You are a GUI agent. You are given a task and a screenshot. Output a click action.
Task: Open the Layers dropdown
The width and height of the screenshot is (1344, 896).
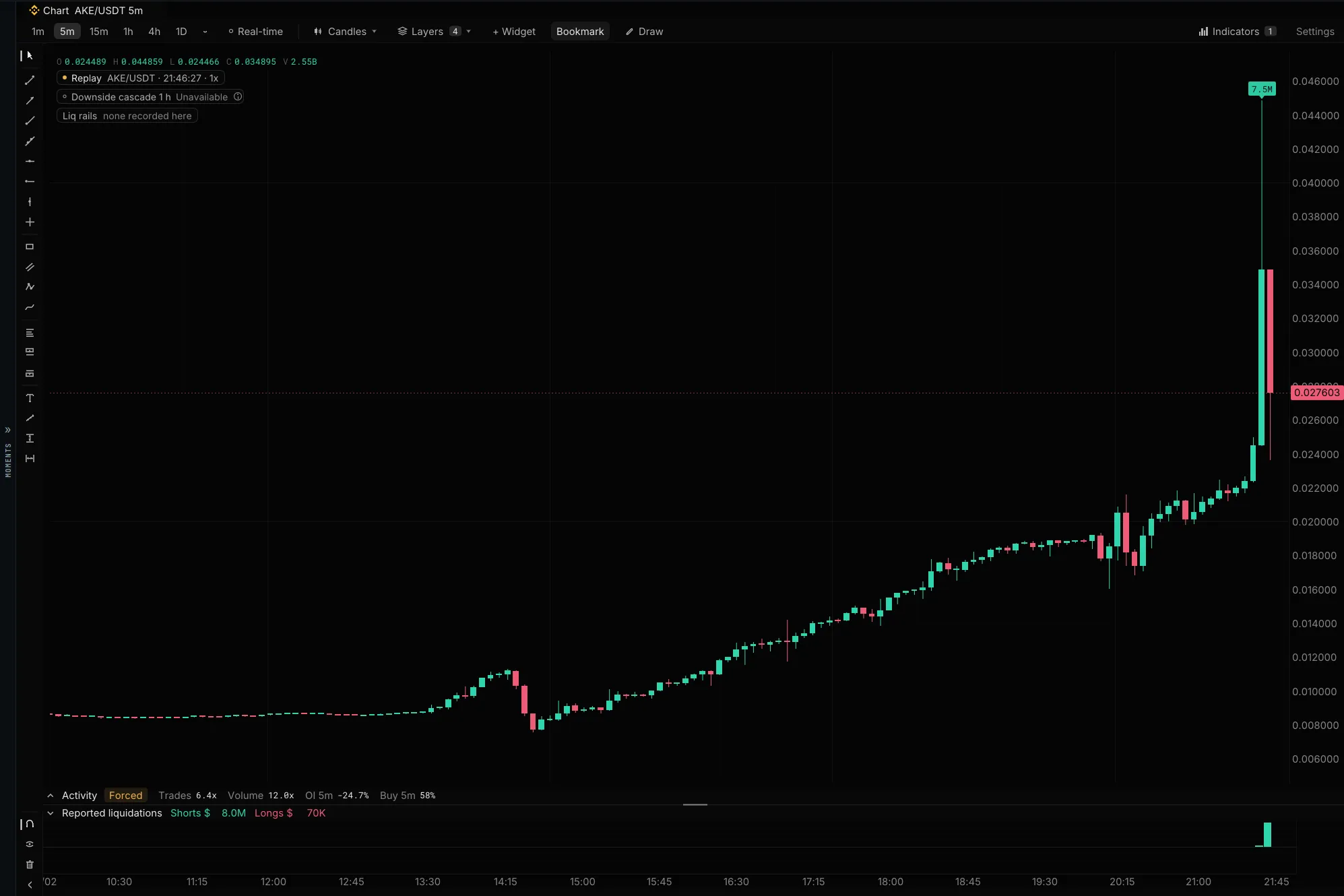click(x=435, y=32)
